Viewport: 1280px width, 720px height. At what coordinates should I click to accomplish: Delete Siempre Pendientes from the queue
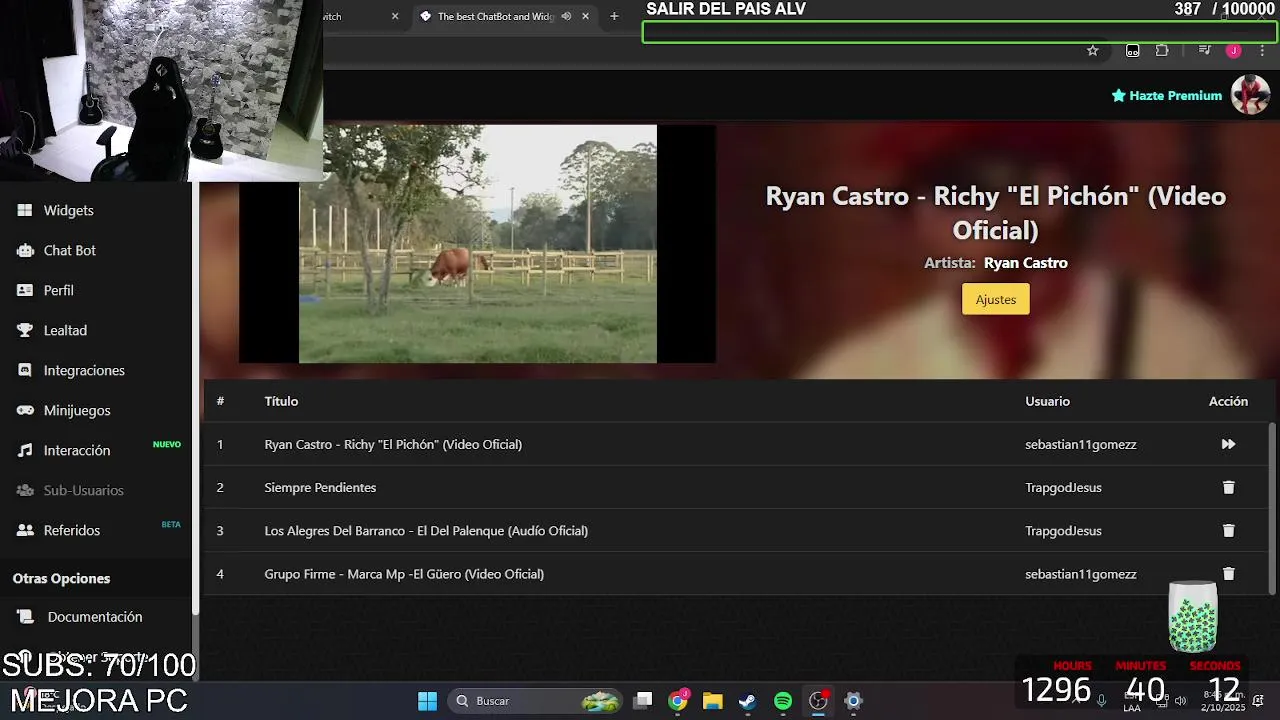point(1228,487)
